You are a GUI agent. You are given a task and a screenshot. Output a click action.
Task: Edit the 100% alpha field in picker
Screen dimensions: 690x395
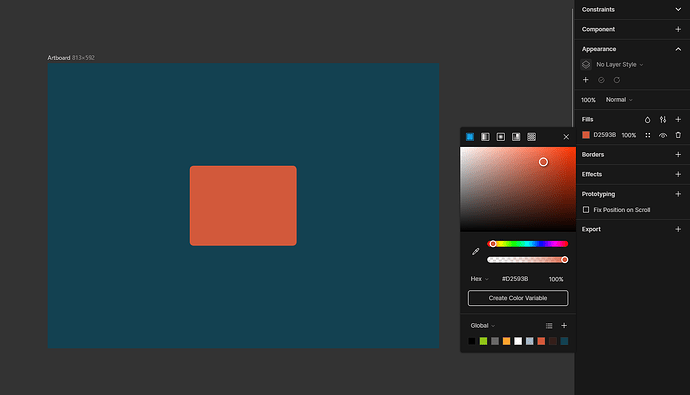tap(556, 279)
